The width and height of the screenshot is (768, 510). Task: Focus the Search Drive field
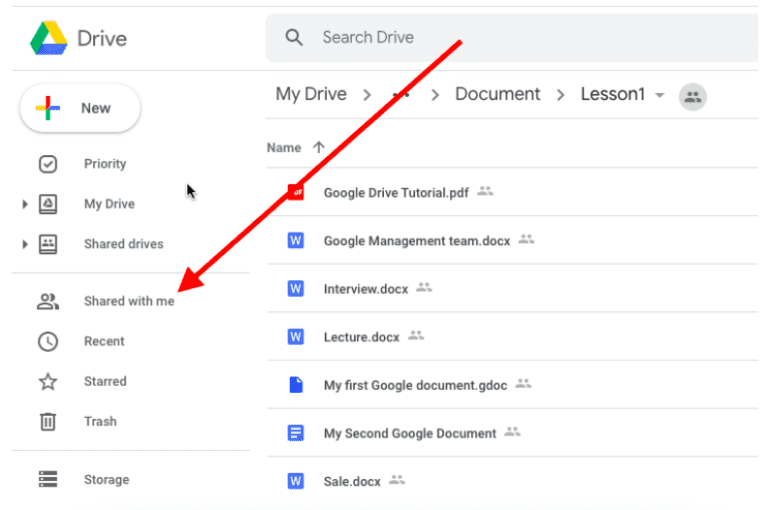(511, 38)
